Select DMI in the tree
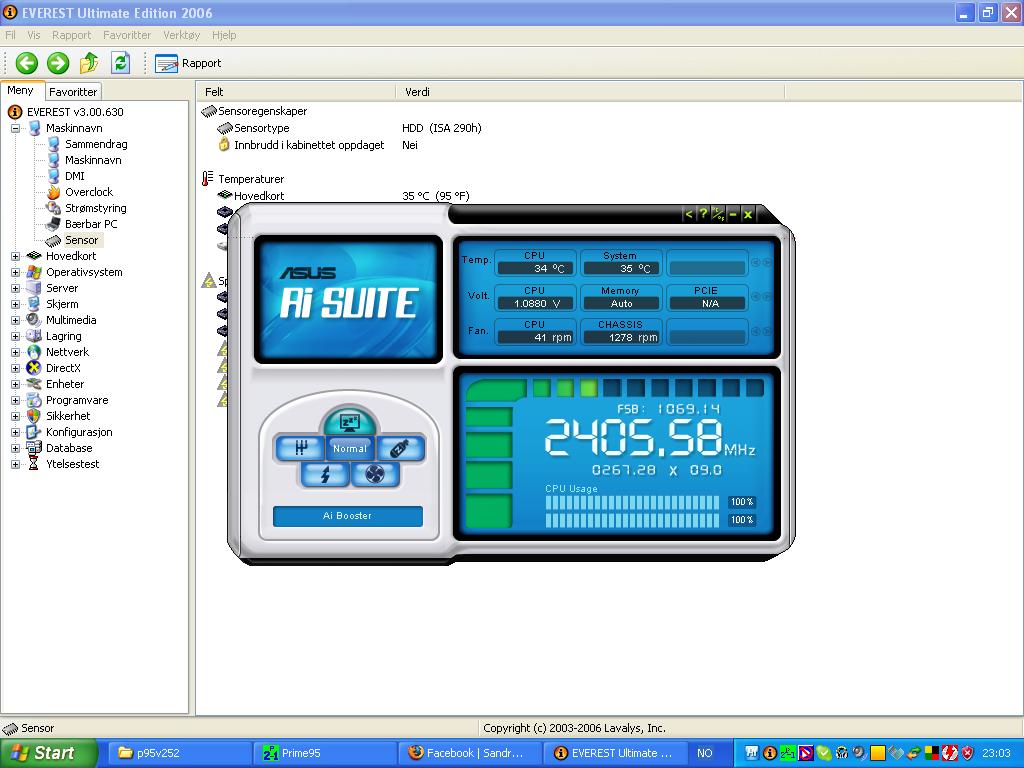Viewport: 1024px width, 768px height. [74, 176]
